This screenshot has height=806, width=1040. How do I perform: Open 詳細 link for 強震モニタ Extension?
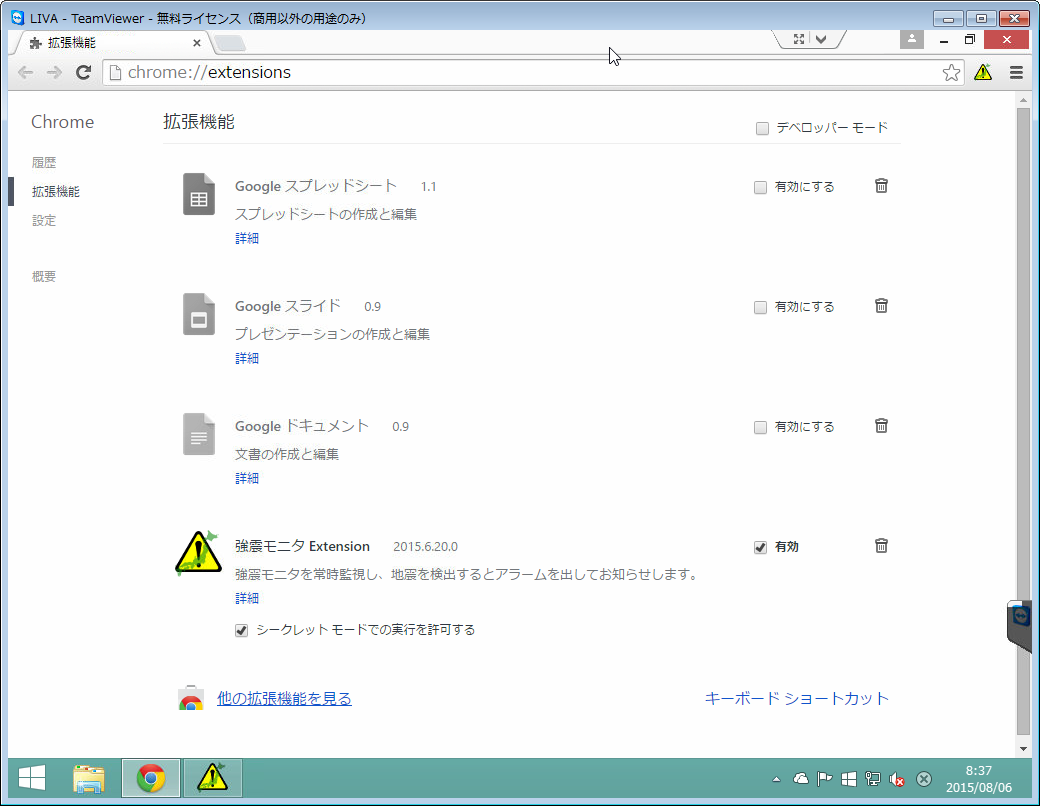247,598
